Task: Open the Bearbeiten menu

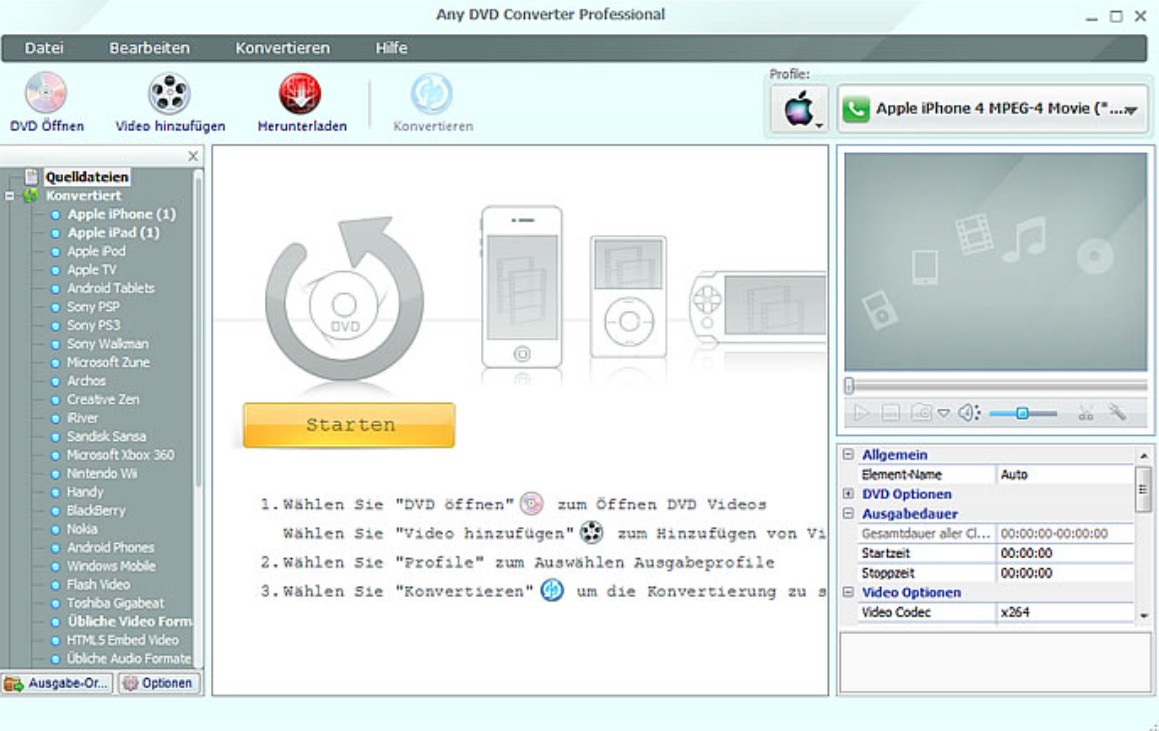Action: click(x=149, y=48)
